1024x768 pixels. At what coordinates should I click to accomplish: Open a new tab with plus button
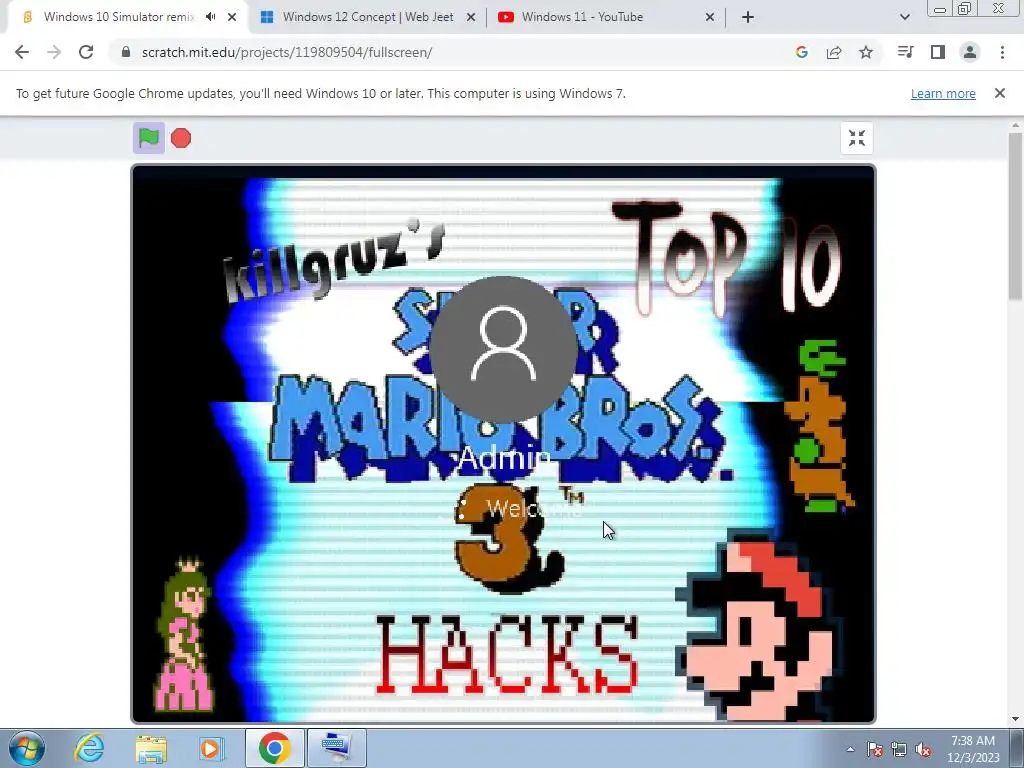coord(748,17)
